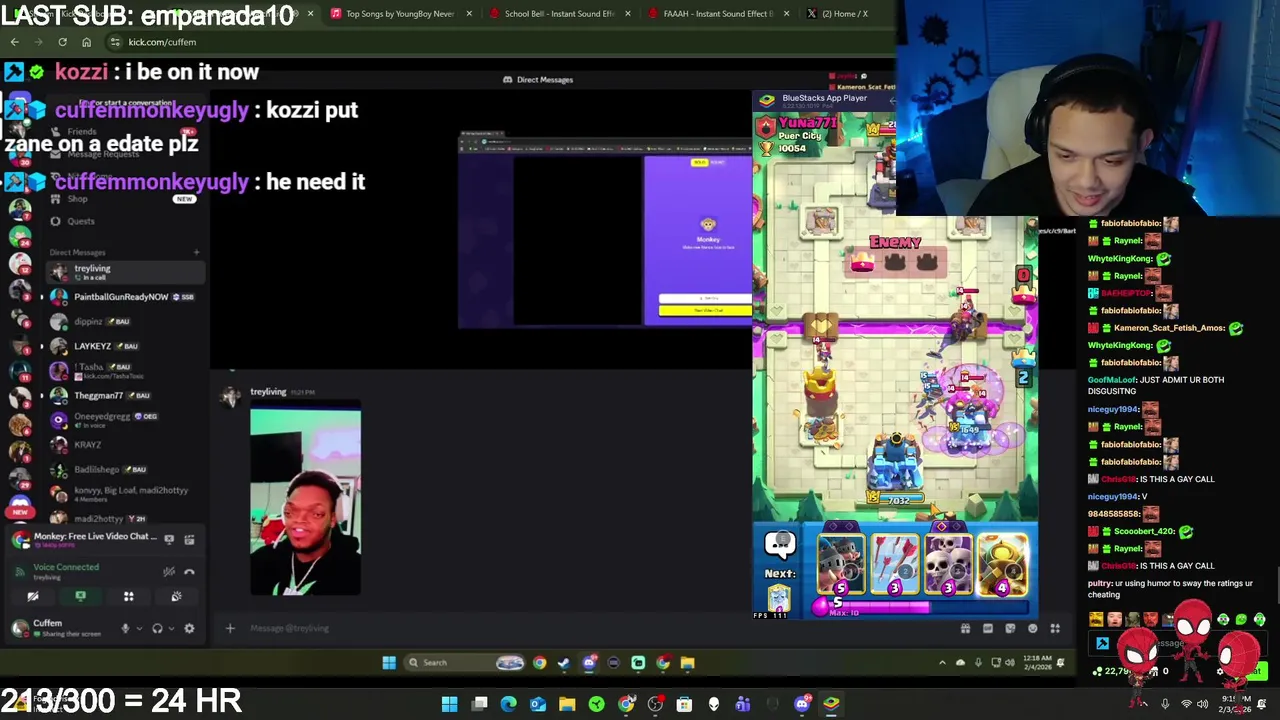Screen dimensions: 1280x720
Task: Open attachment plus button in chat
Action: (x=230, y=628)
